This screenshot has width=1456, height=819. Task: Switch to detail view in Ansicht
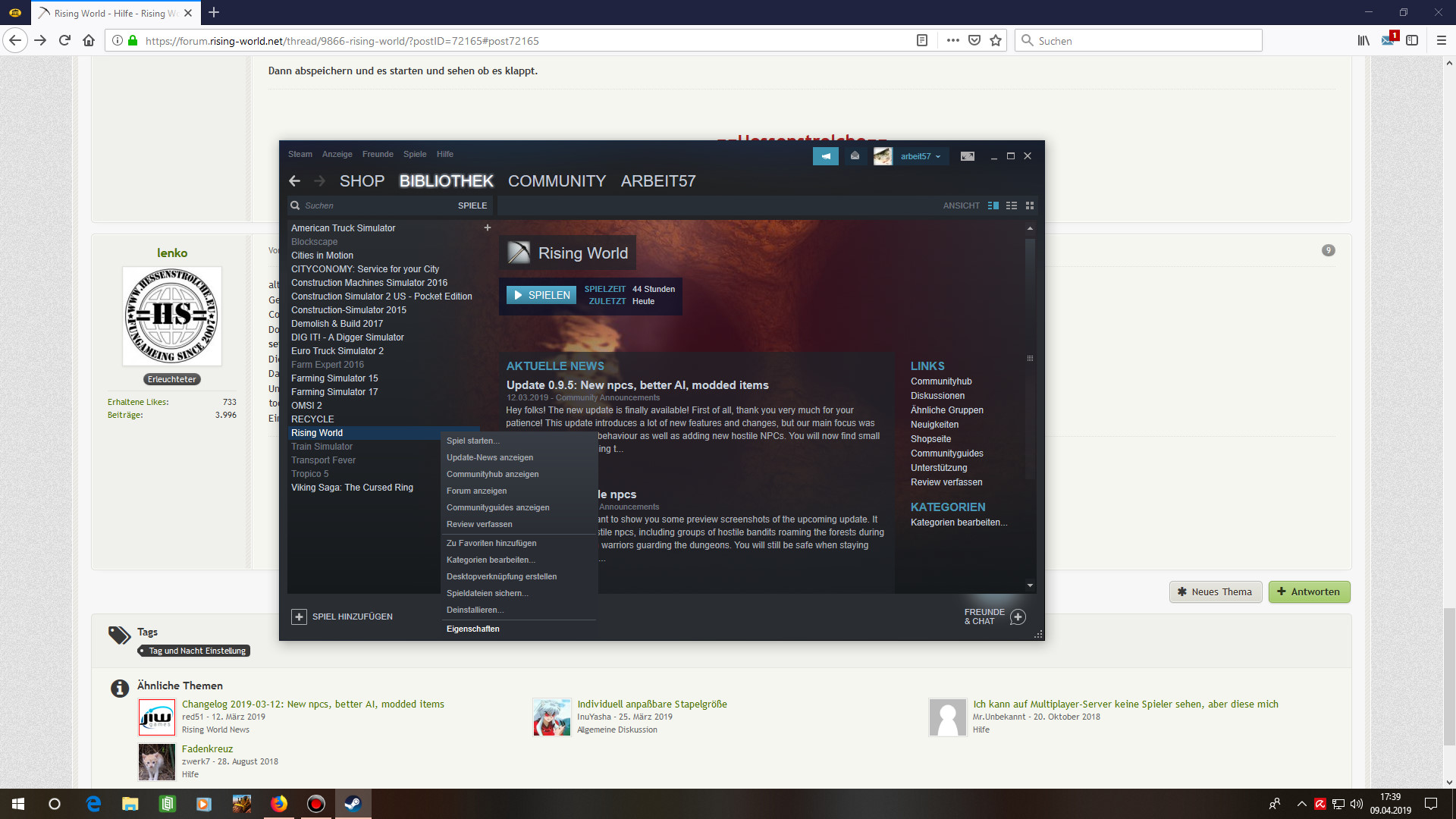click(993, 206)
